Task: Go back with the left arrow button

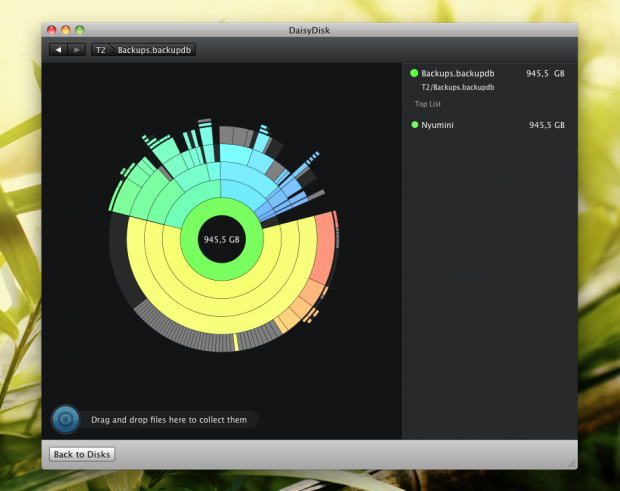Action: point(58,50)
